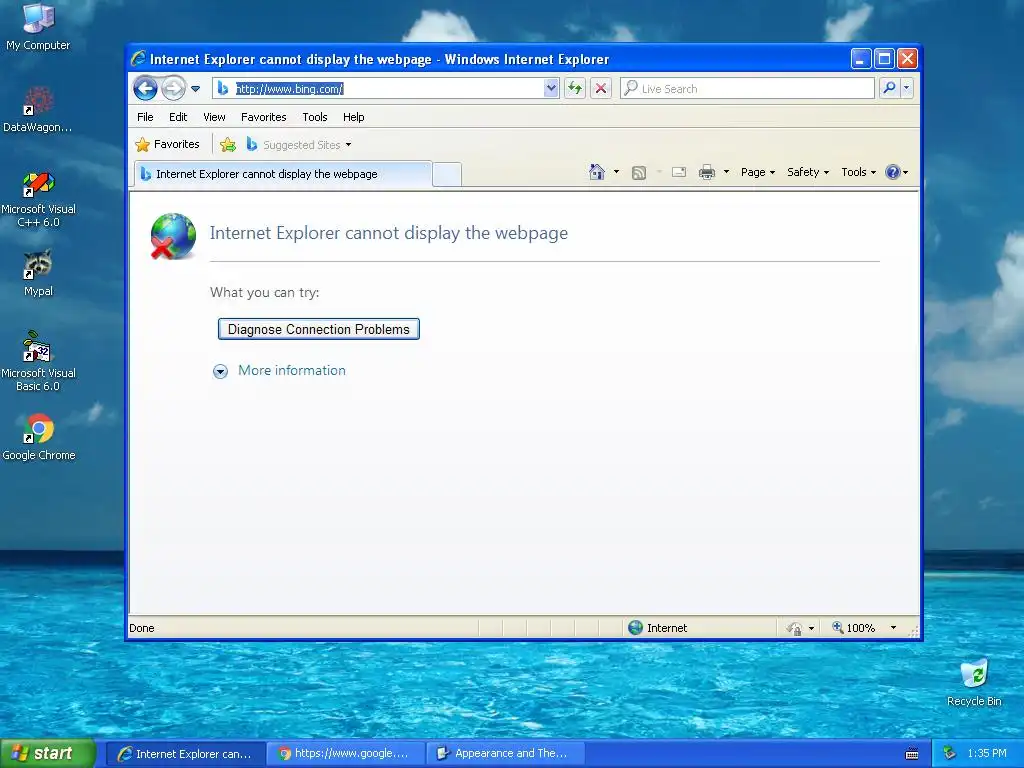Click the Forward navigation arrow
Image resolution: width=1024 pixels, height=768 pixels.
coord(173,88)
